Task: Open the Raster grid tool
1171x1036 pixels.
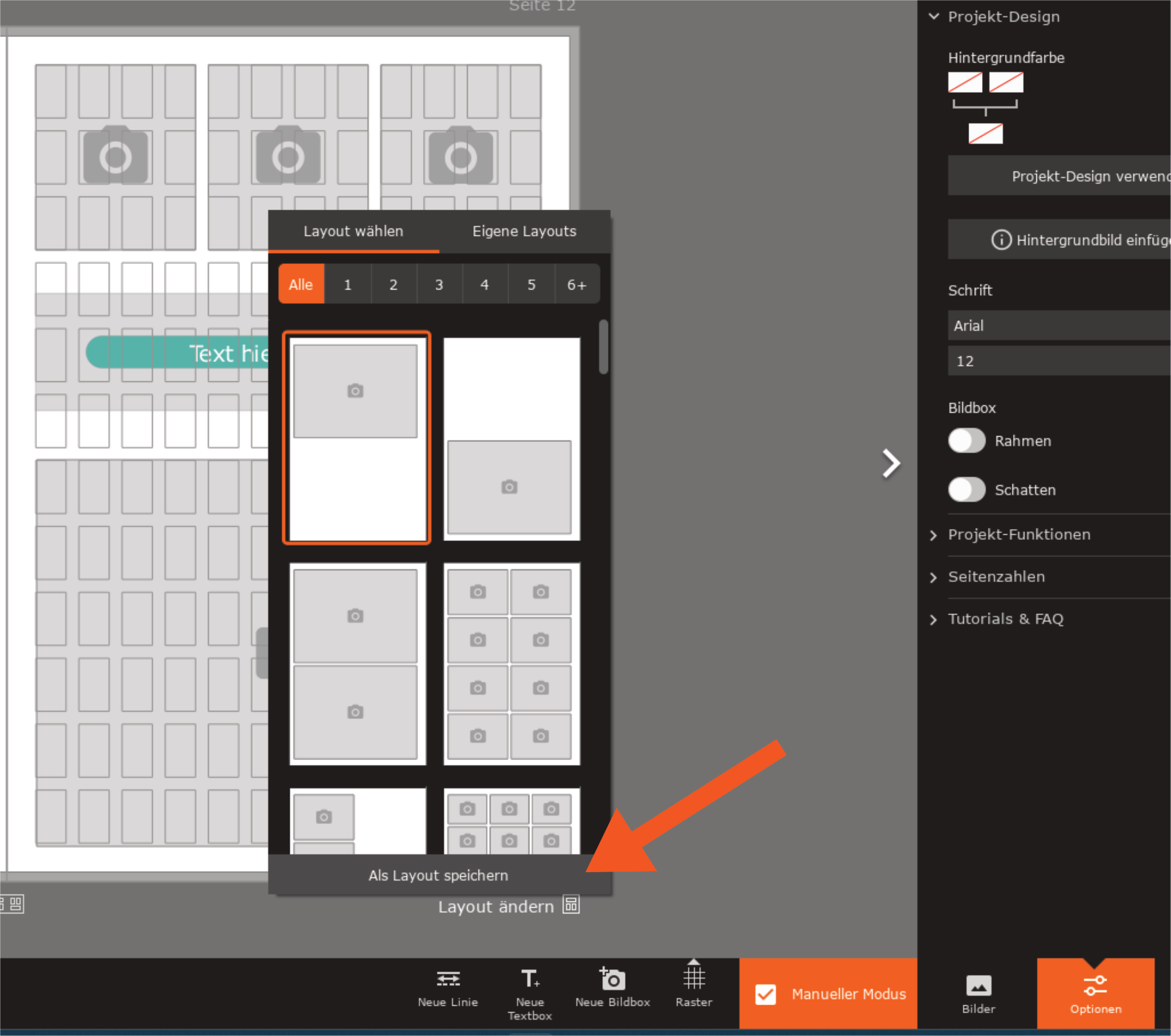Action: coord(693,978)
